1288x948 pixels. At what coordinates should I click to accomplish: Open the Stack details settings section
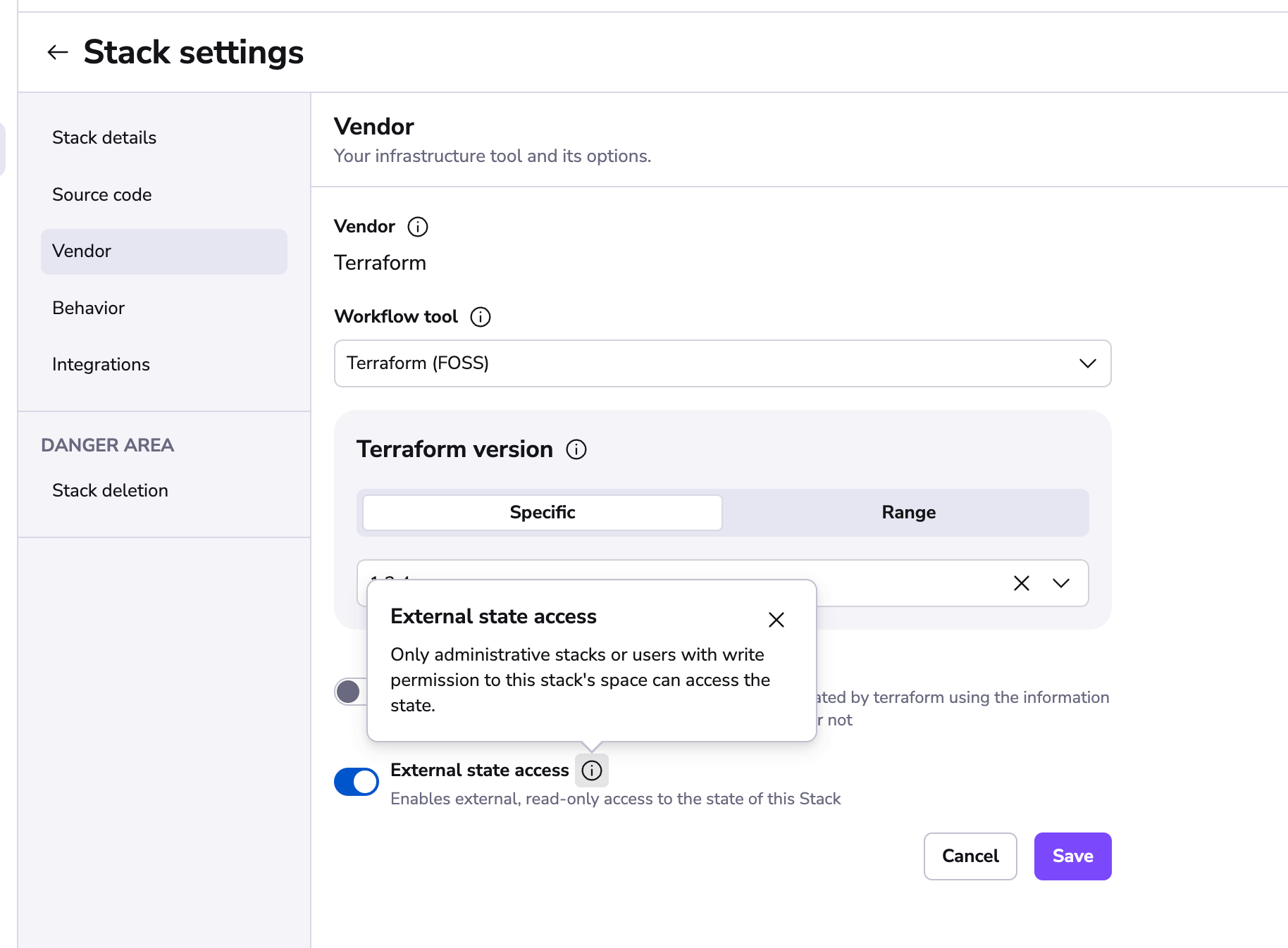tap(104, 137)
